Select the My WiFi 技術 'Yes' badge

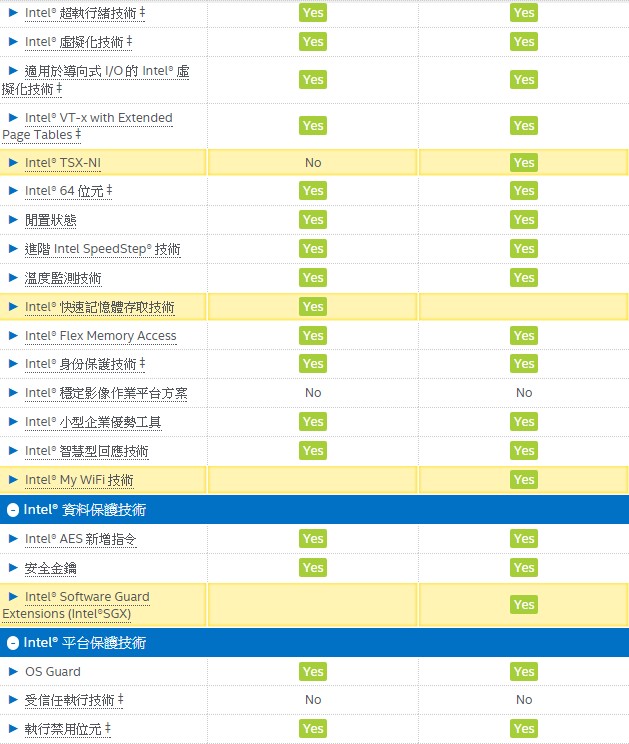(x=524, y=480)
